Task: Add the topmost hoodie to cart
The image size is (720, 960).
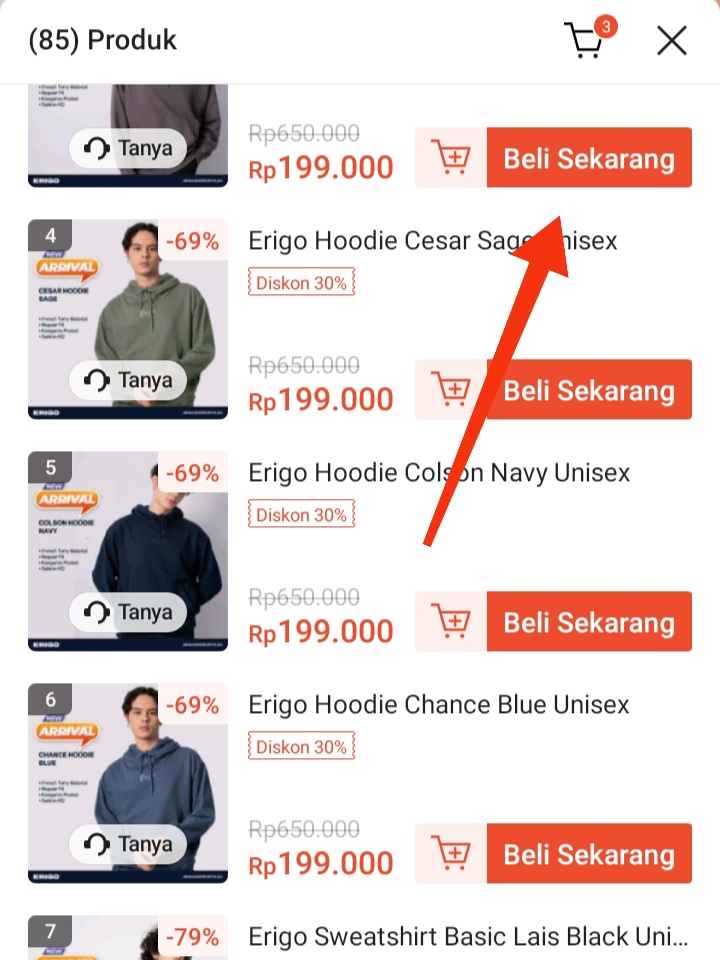Action: 451,157
